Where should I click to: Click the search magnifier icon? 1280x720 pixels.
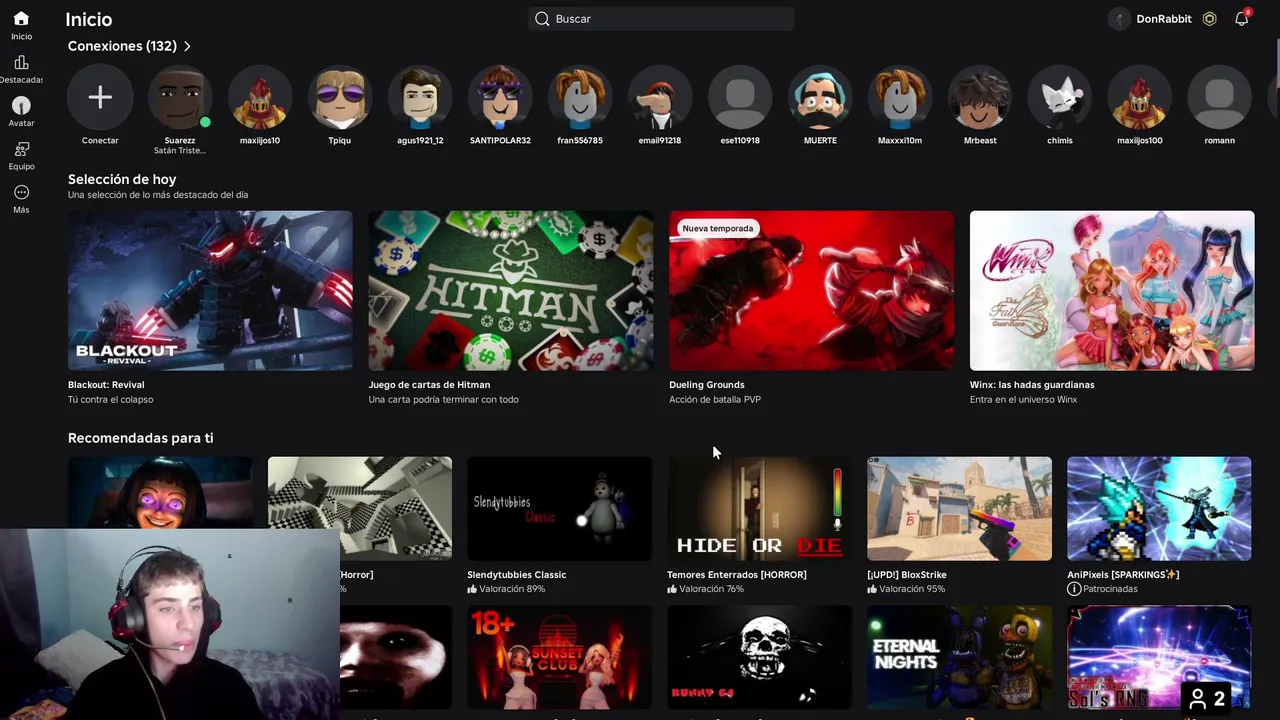(542, 19)
